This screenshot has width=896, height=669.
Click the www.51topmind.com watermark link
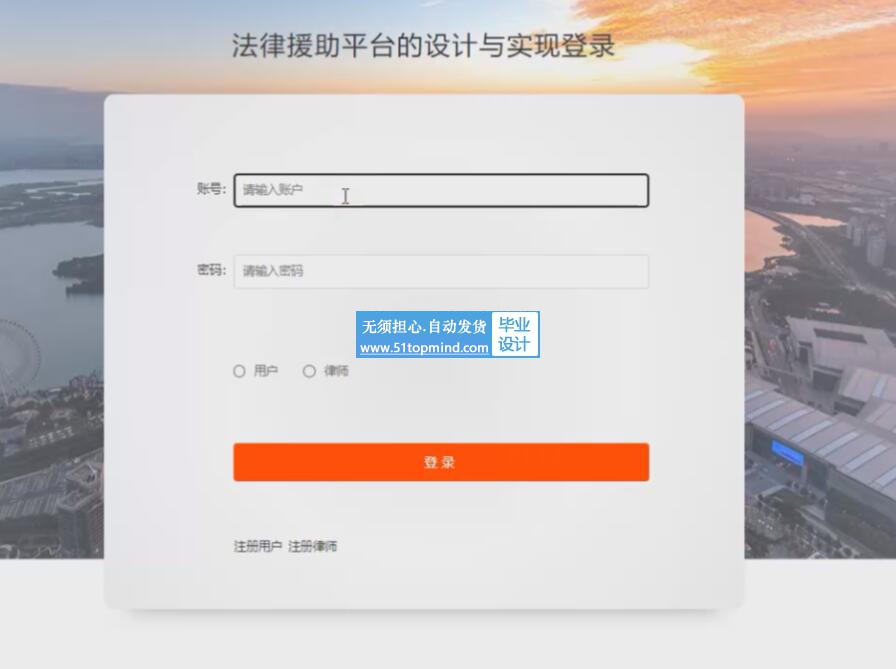coord(424,347)
